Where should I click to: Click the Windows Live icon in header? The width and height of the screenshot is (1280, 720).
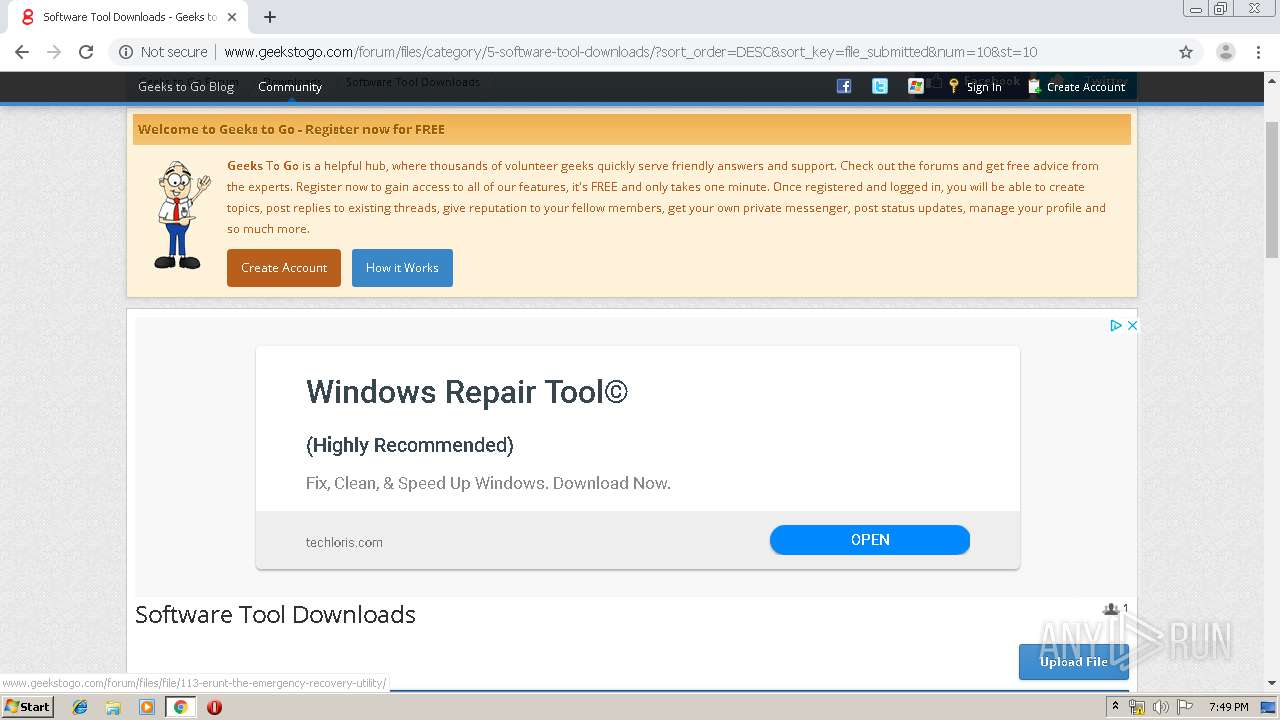click(x=915, y=87)
